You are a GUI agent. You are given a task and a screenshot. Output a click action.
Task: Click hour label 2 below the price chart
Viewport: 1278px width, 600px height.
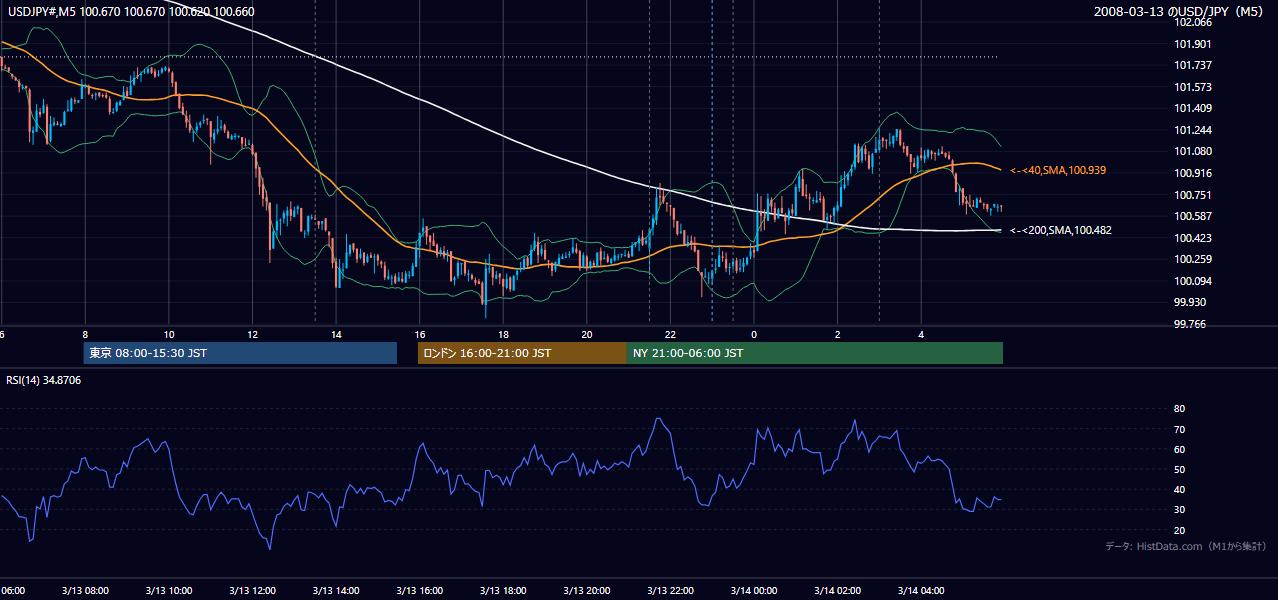(838, 335)
